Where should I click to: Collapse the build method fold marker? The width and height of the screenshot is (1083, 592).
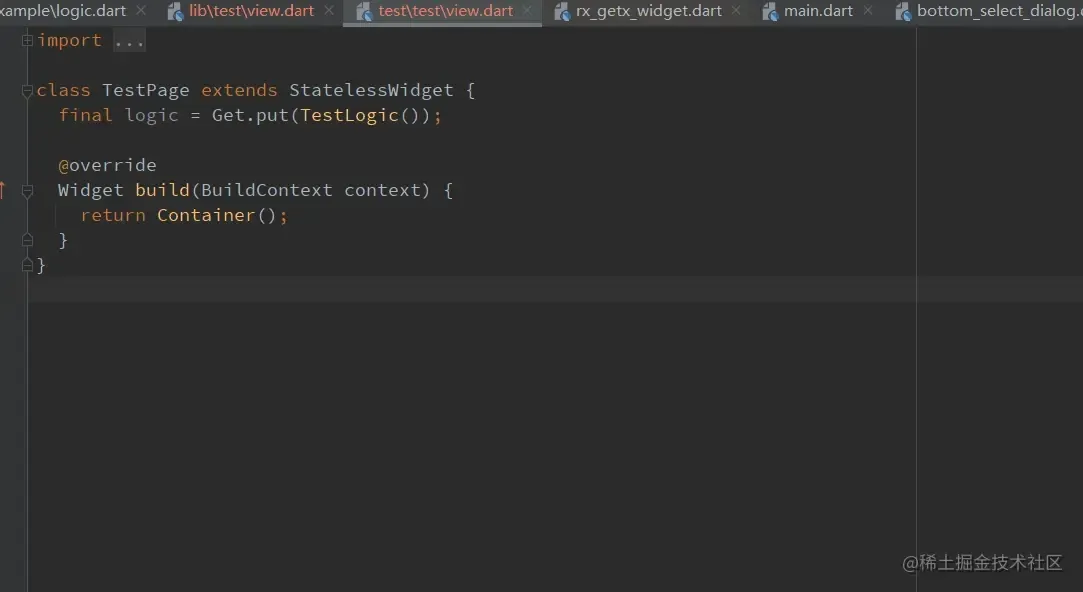pyautogui.click(x=27, y=191)
